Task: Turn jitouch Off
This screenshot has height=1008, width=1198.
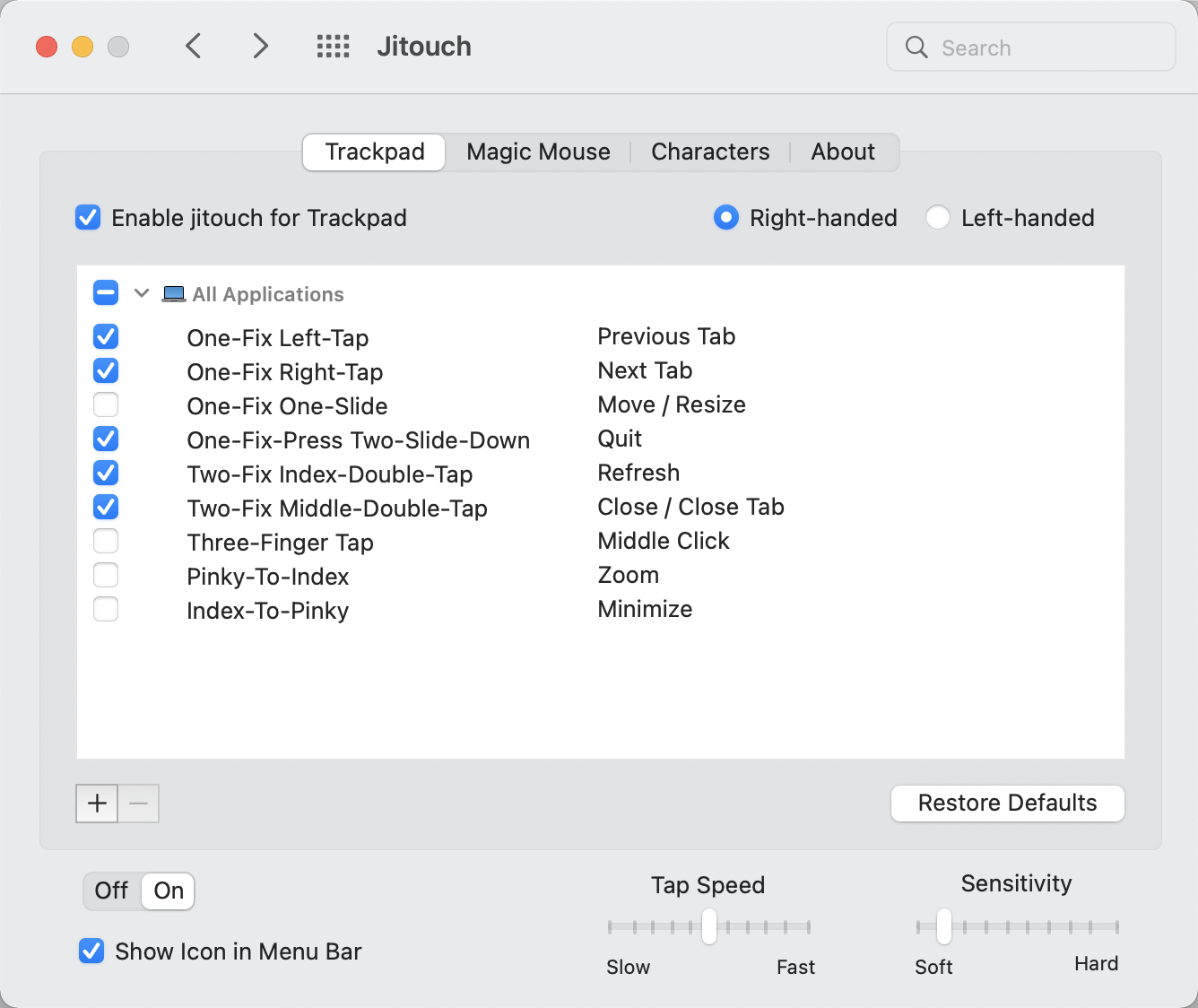Action: point(112,891)
